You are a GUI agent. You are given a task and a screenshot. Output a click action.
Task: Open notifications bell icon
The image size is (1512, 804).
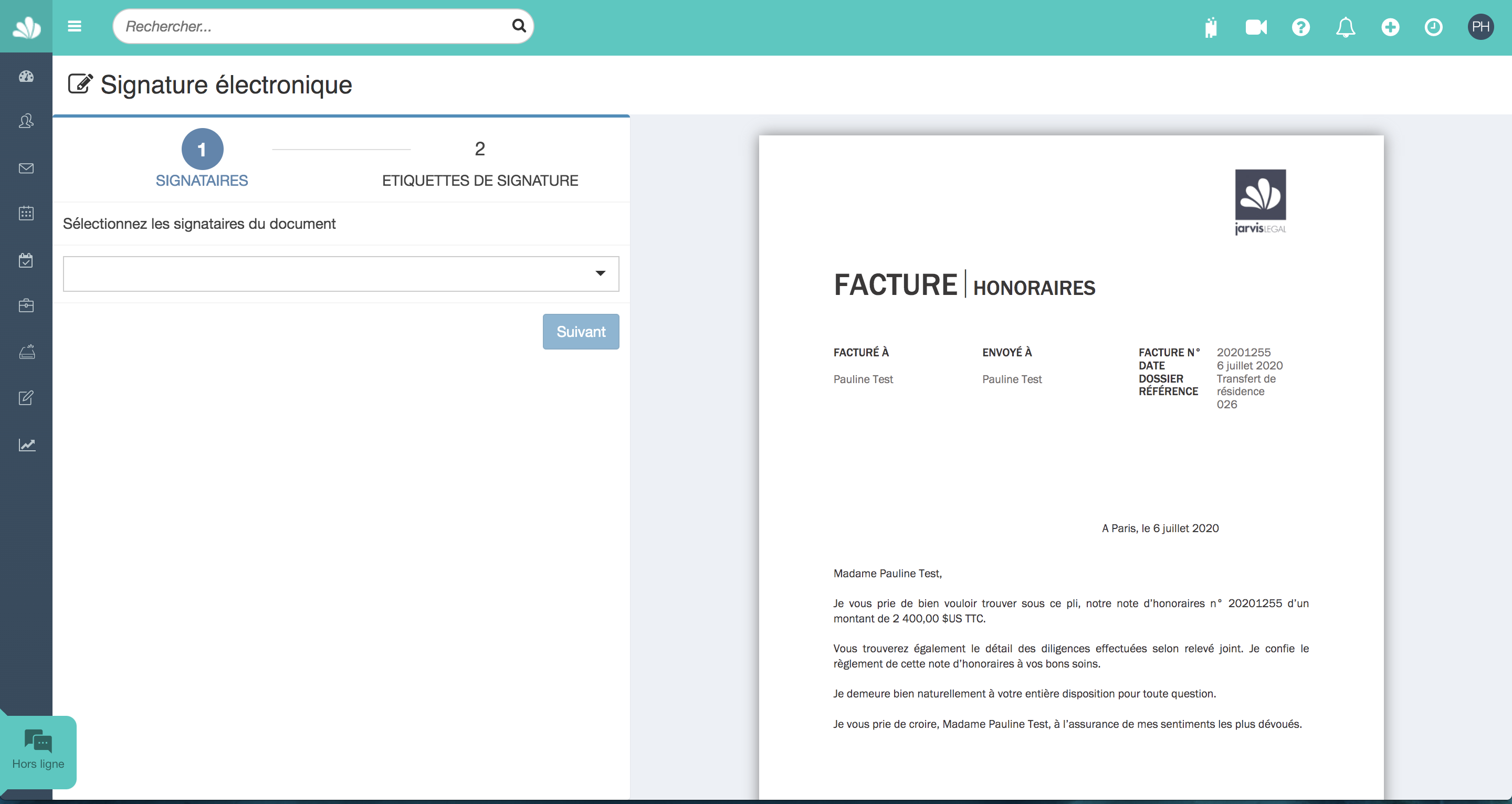[1345, 27]
